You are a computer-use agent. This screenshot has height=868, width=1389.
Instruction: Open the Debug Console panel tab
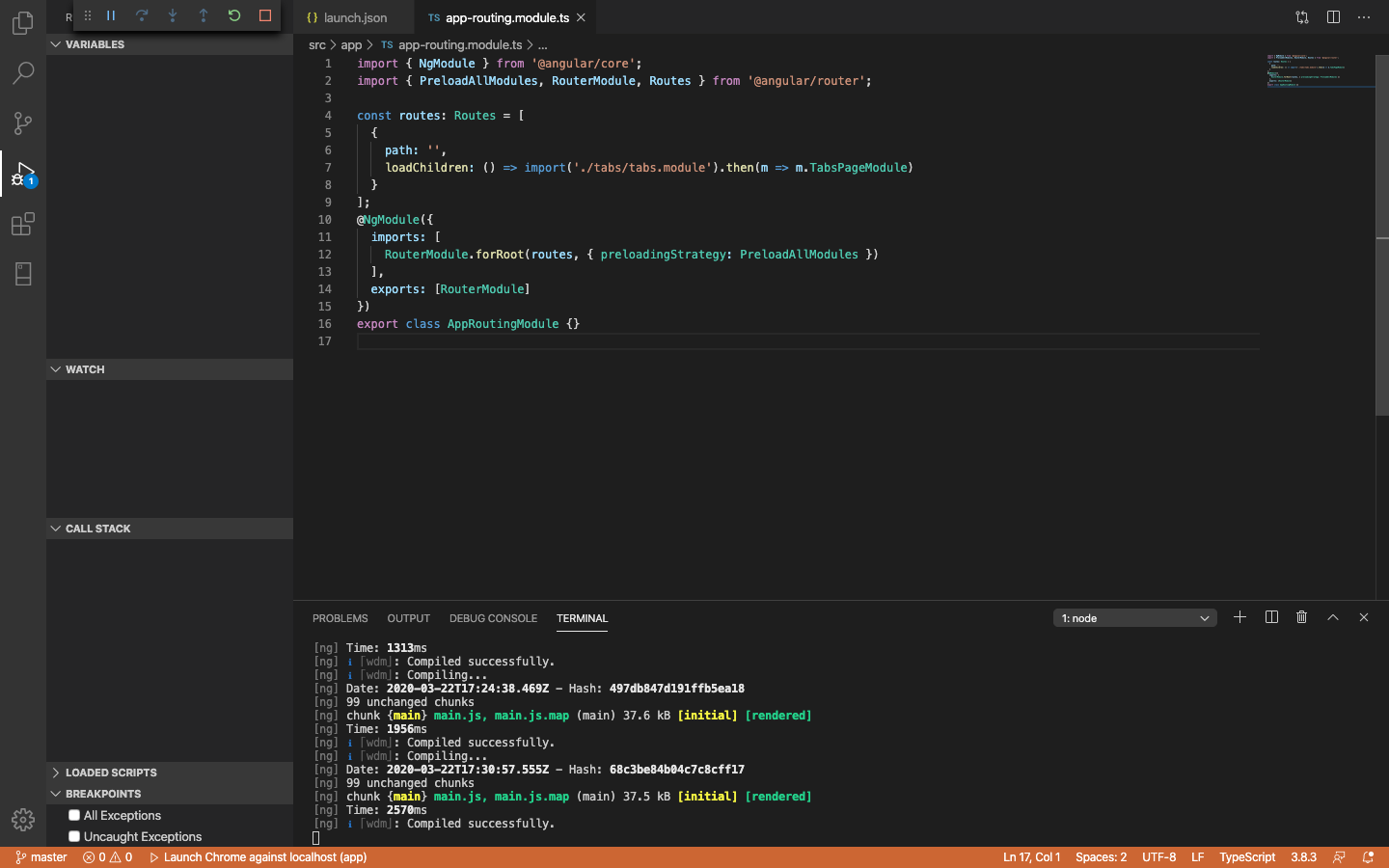(x=493, y=618)
